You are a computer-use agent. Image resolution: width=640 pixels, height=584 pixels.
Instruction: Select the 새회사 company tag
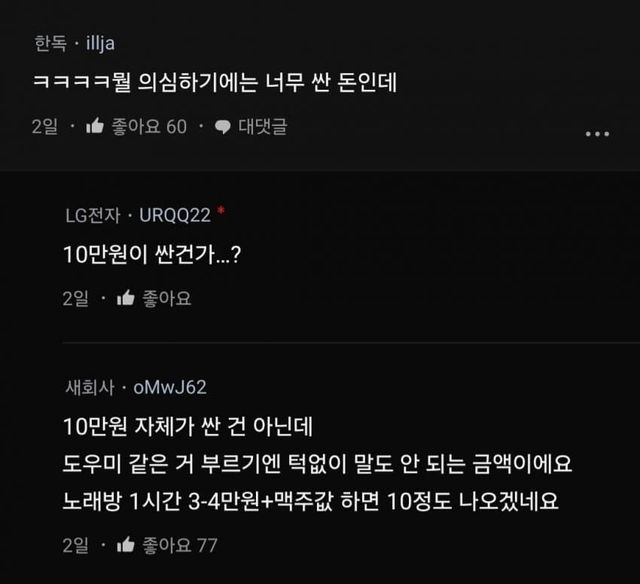(x=90, y=387)
